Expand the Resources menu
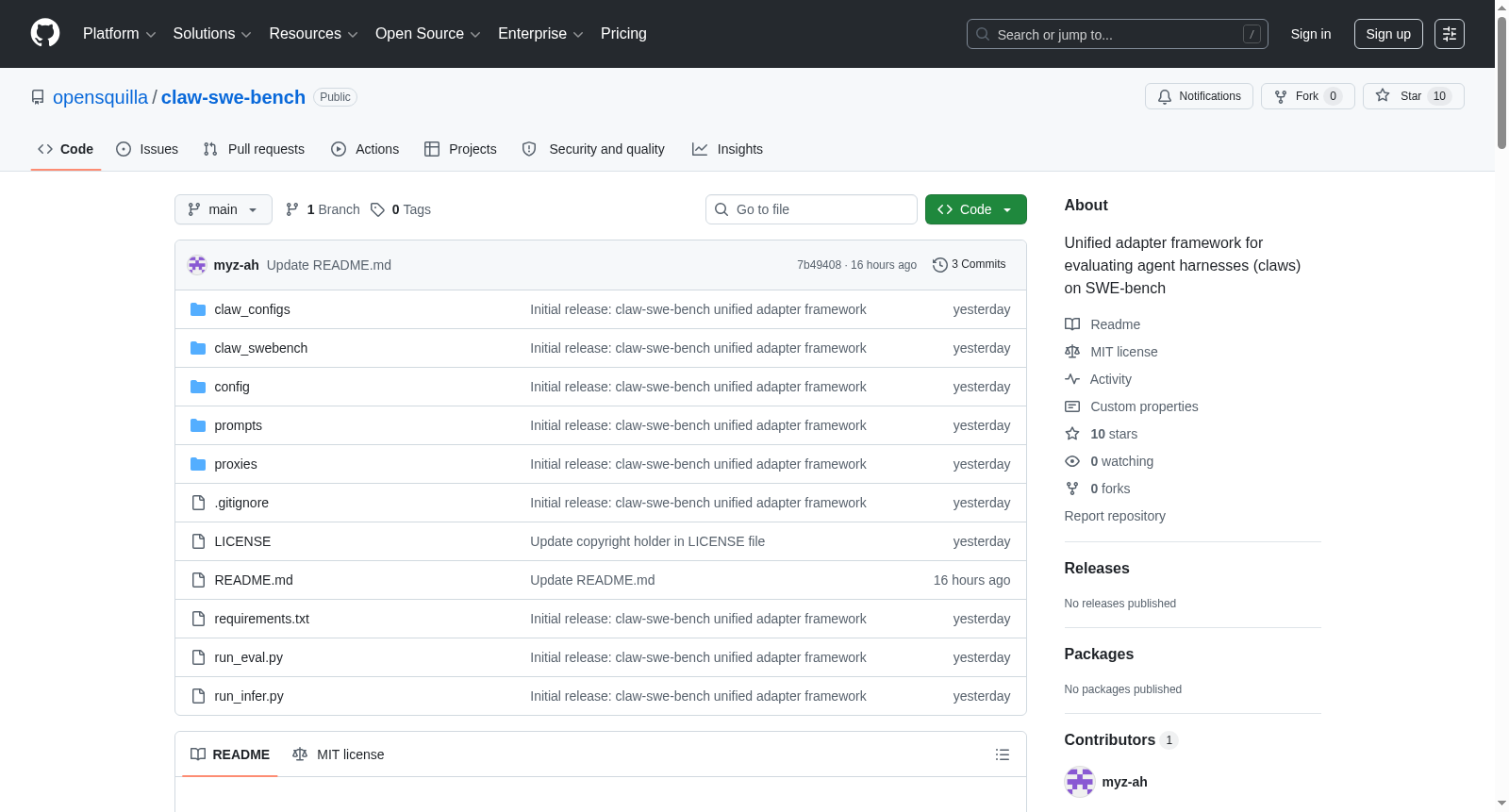Image resolution: width=1509 pixels, height=812 pixels. click(x=313, y=34)
